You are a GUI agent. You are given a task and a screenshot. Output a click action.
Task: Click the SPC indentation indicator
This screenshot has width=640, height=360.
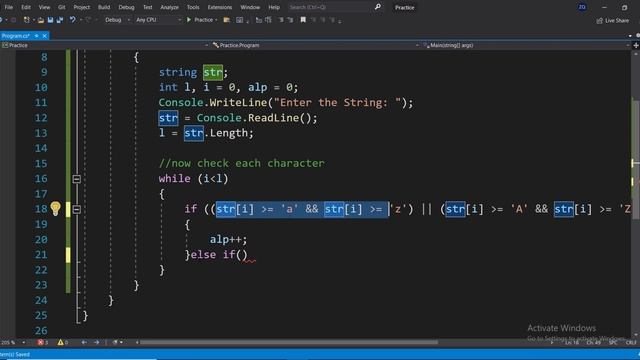click(x=613, y=342)
